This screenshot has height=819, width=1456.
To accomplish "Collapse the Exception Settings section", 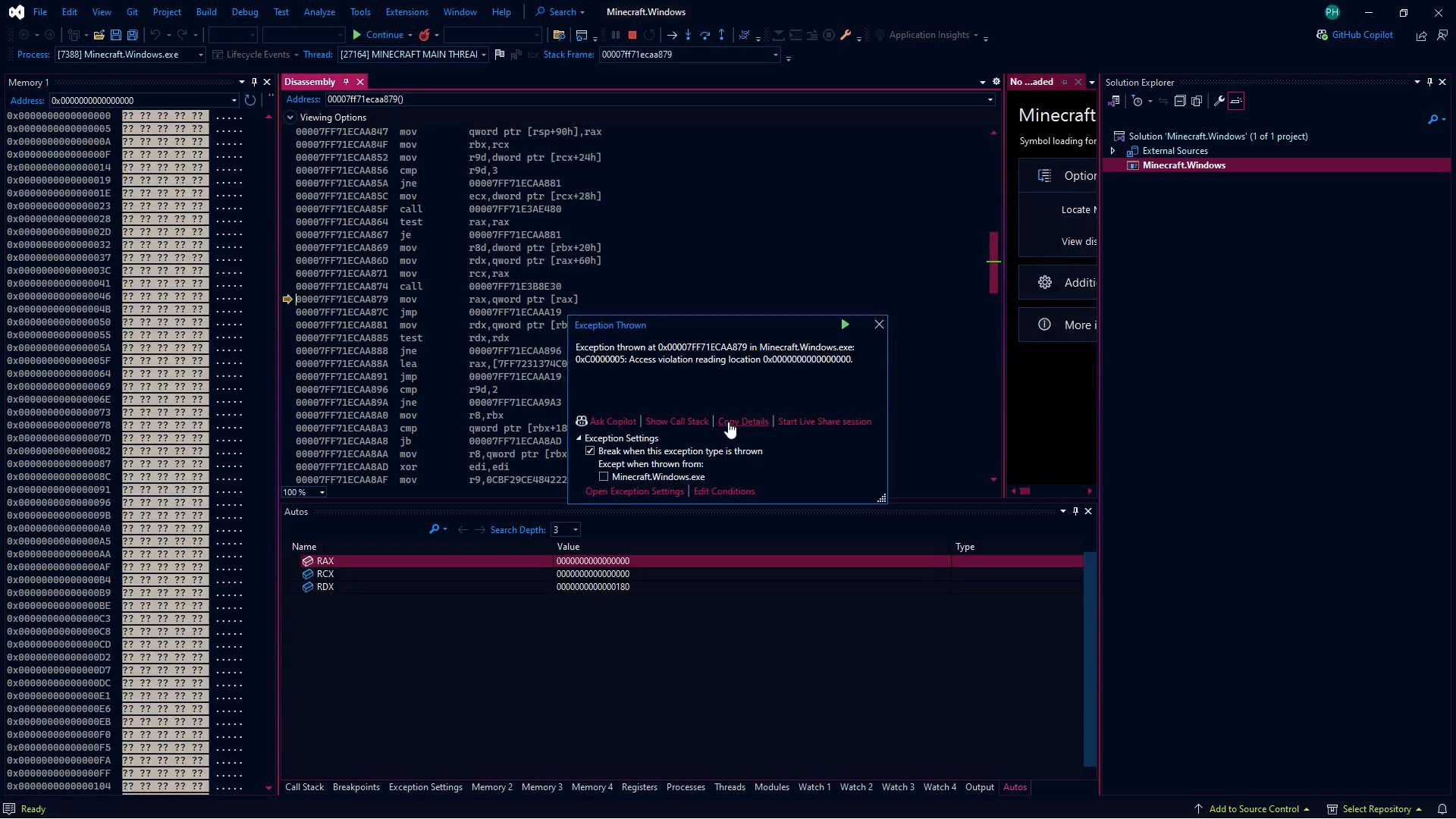I will pos(579,438).
